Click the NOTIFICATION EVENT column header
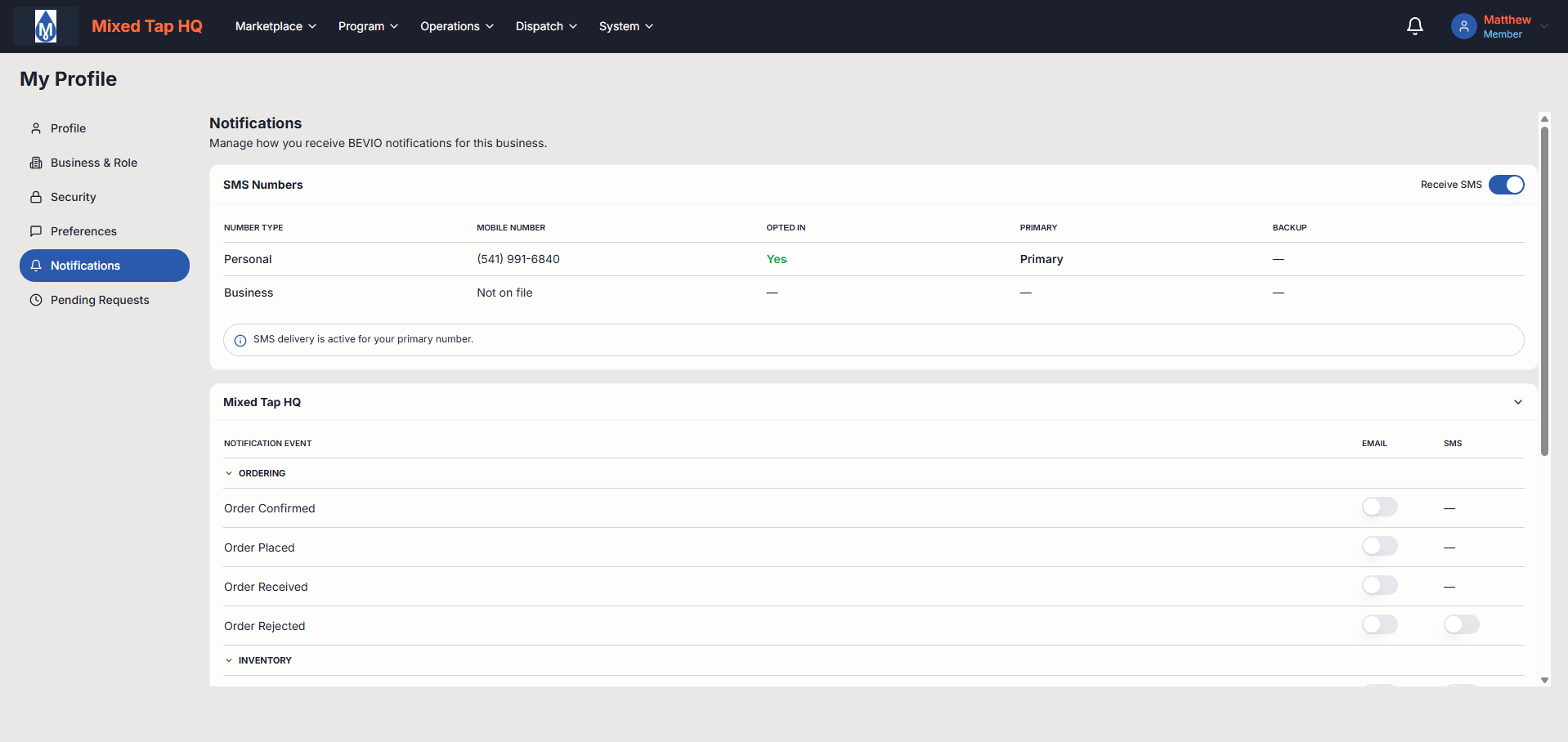 pos(268,444)
